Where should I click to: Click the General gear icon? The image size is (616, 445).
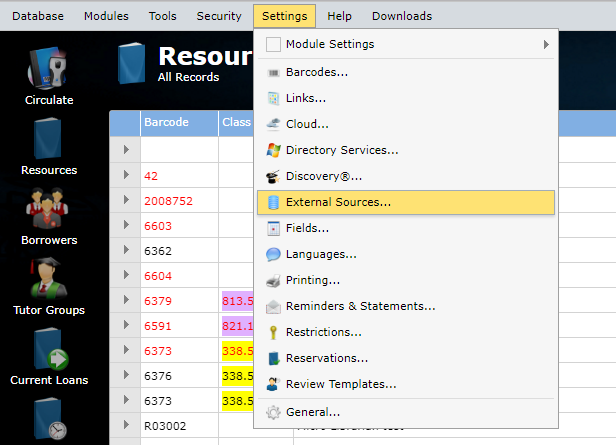[273, 412]
